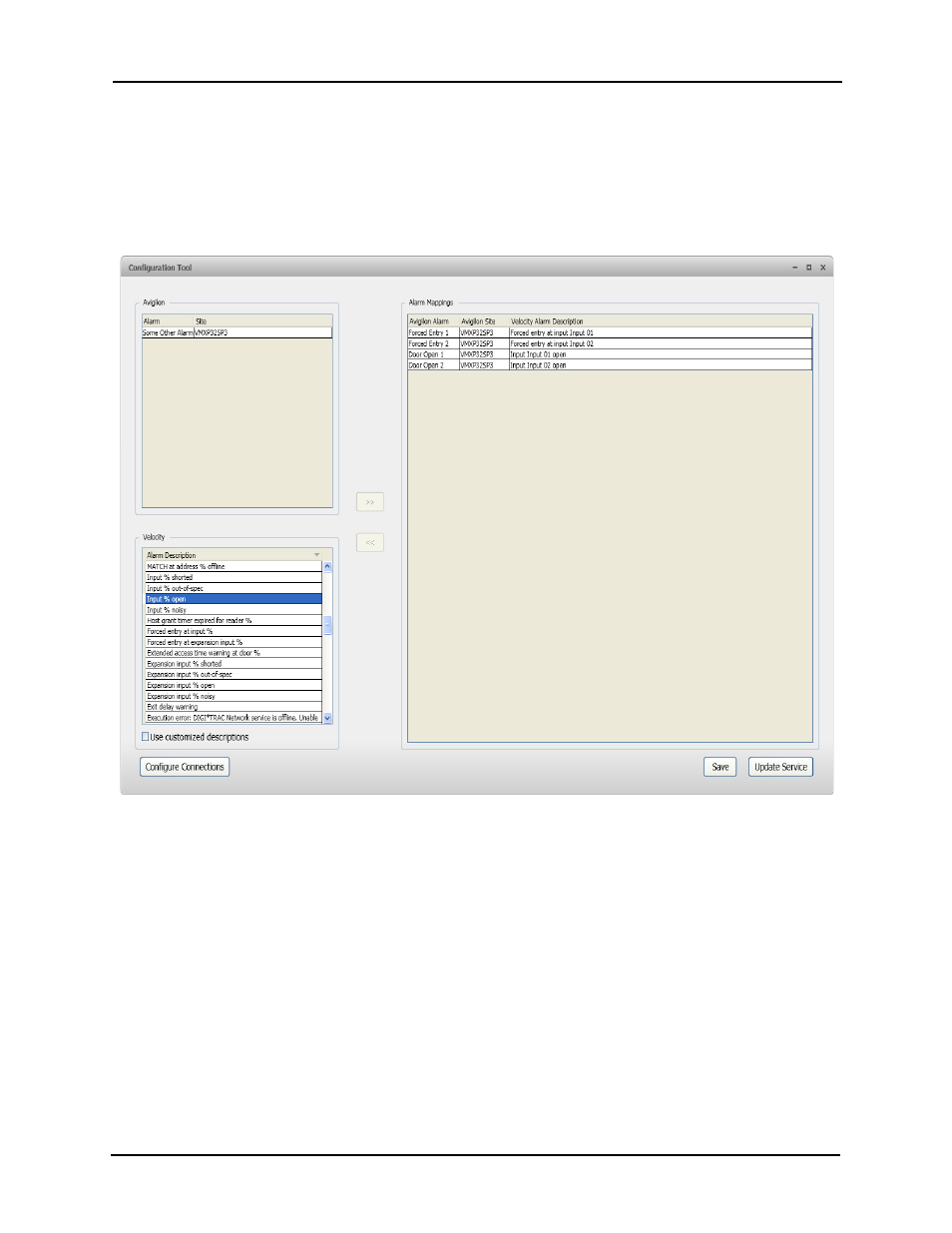This screenshot has width=952, height=1233.
Task: Click 'Velocity Alarm Description' column header
Action: 661,321
